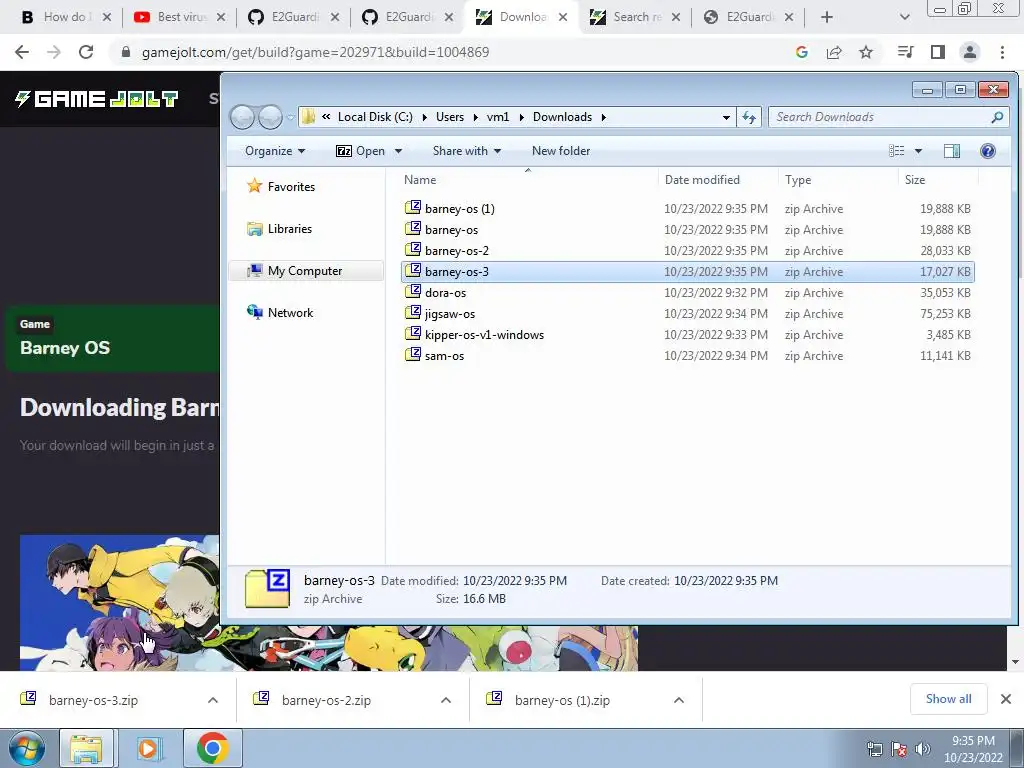Click the Explorer forward button

tap(270, 117)
